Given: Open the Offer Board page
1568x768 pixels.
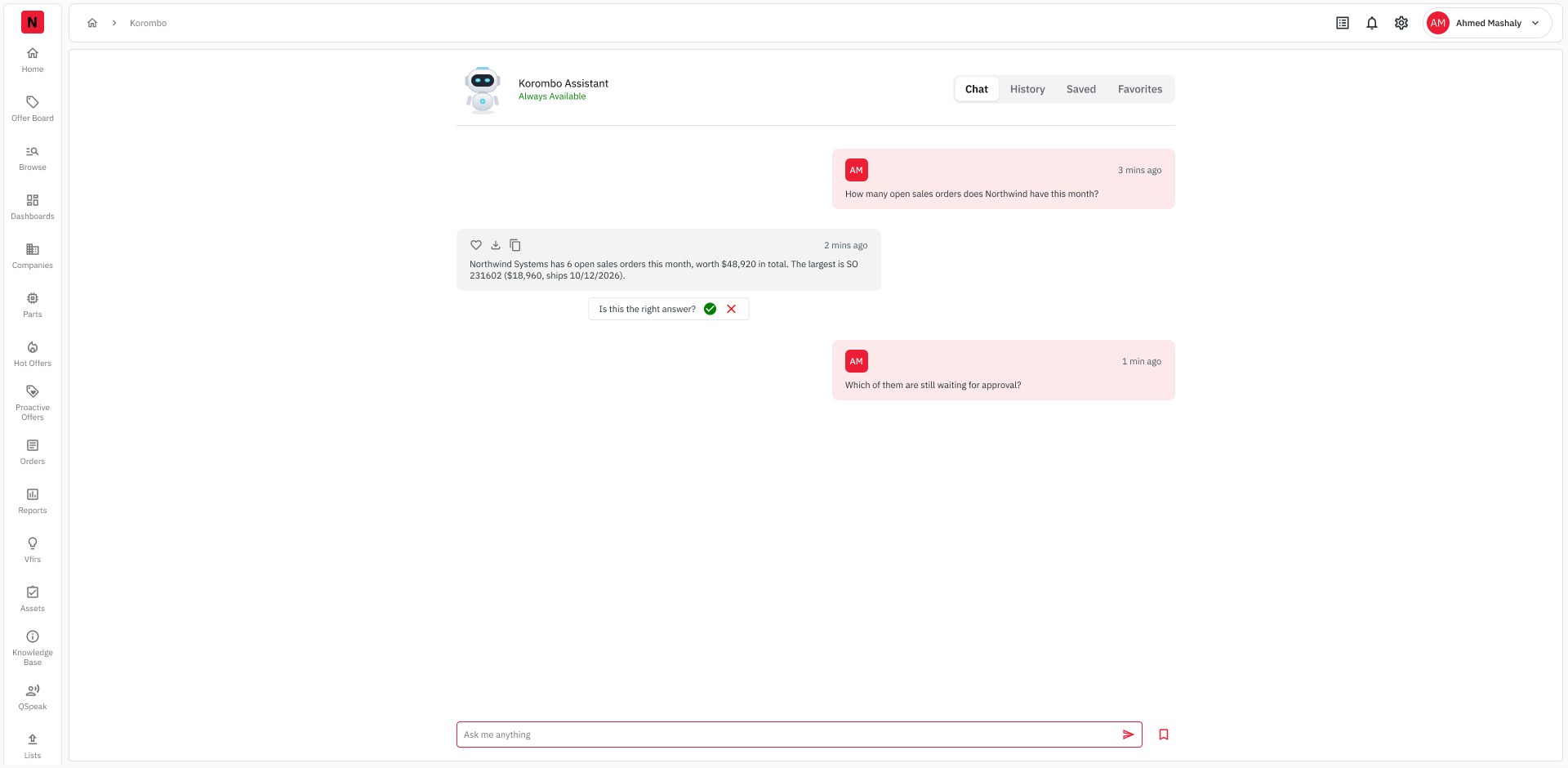Looking at the screenshot, I should point(33,109).
